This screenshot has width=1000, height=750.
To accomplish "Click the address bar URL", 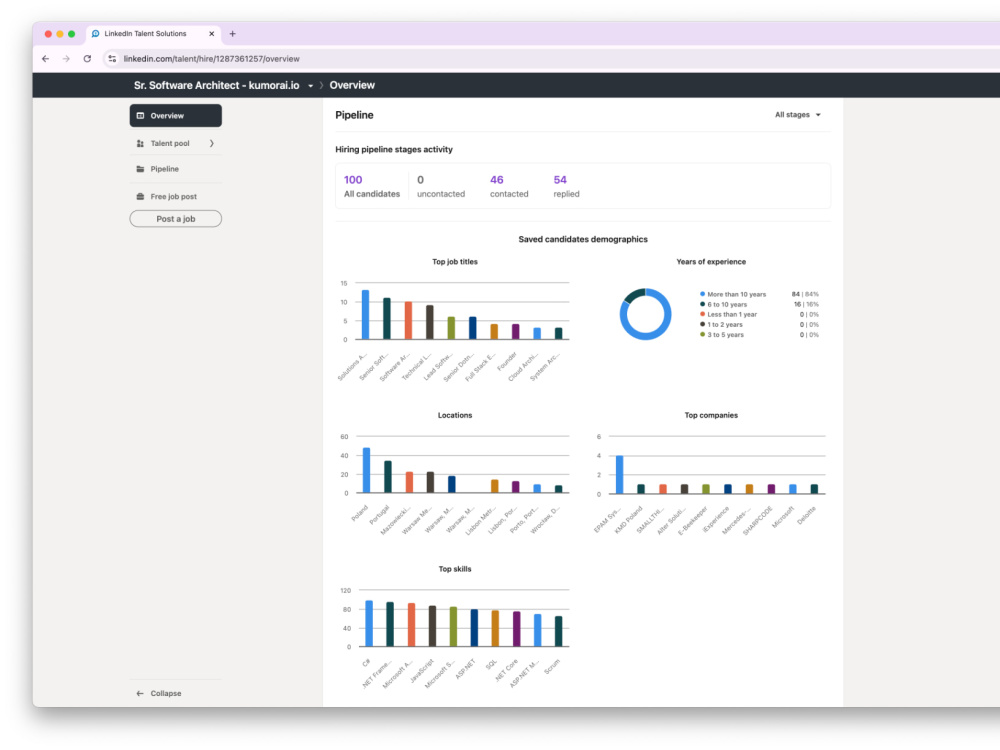I will tap(211, 59).
